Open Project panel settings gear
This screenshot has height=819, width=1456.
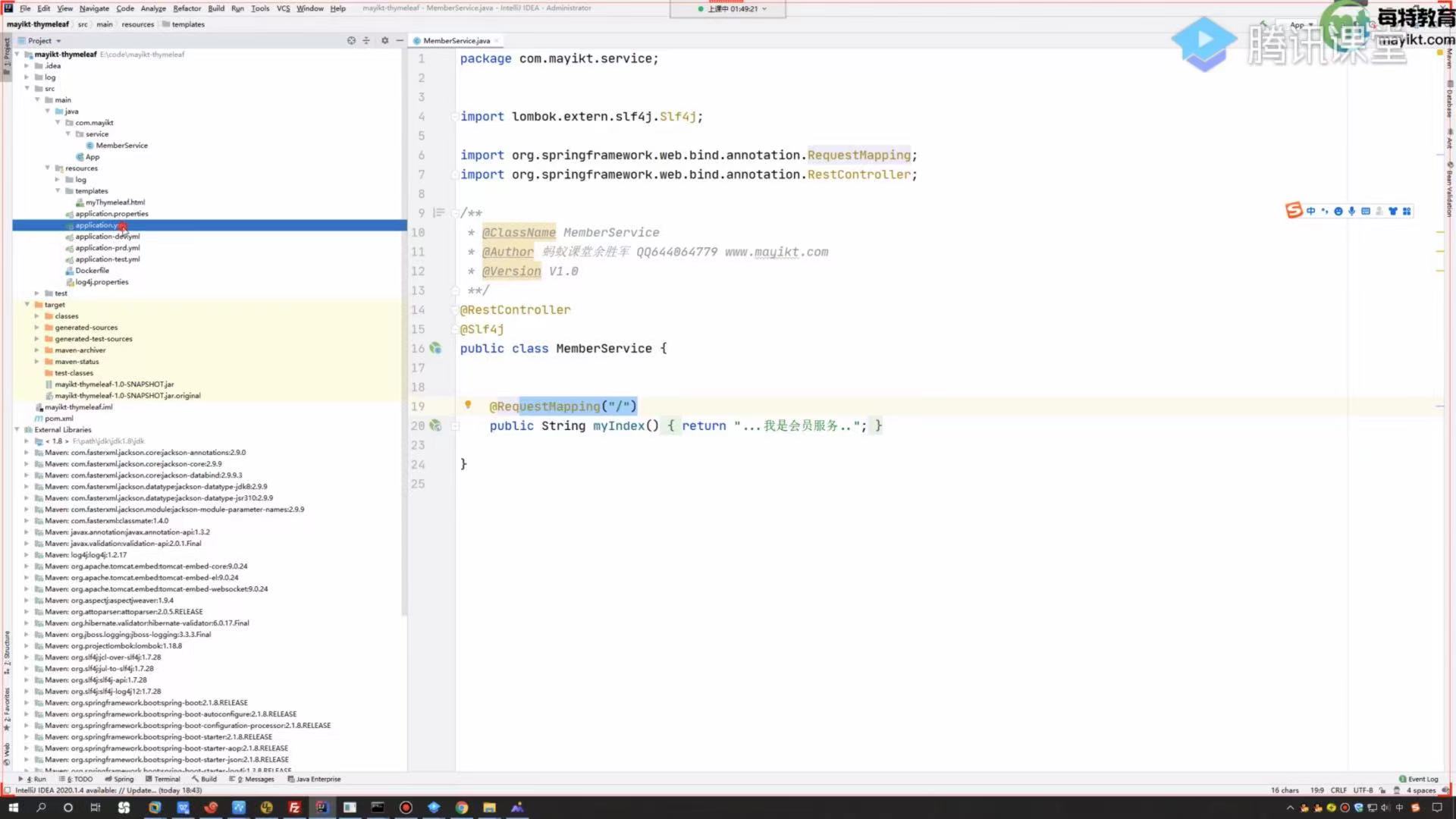click(384, 41)
